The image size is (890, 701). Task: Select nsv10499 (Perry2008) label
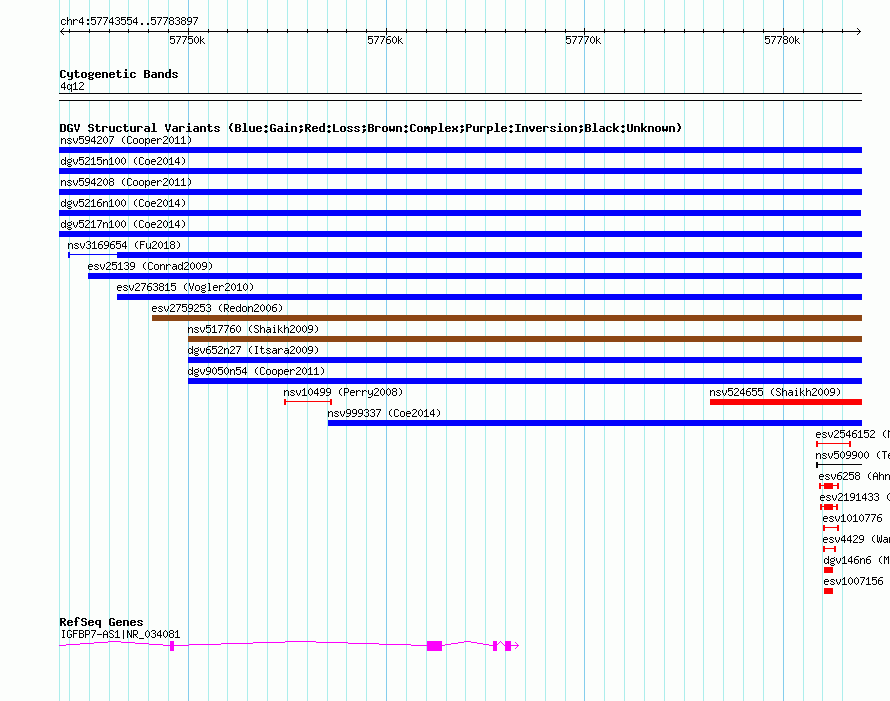pos(343,392)
